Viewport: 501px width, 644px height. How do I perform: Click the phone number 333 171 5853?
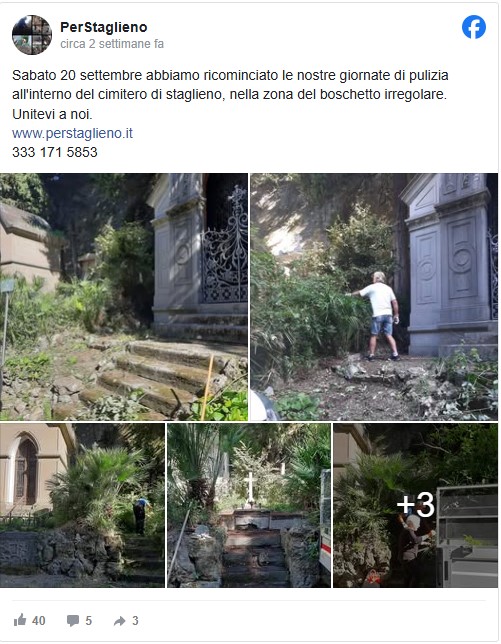(55, 152)
